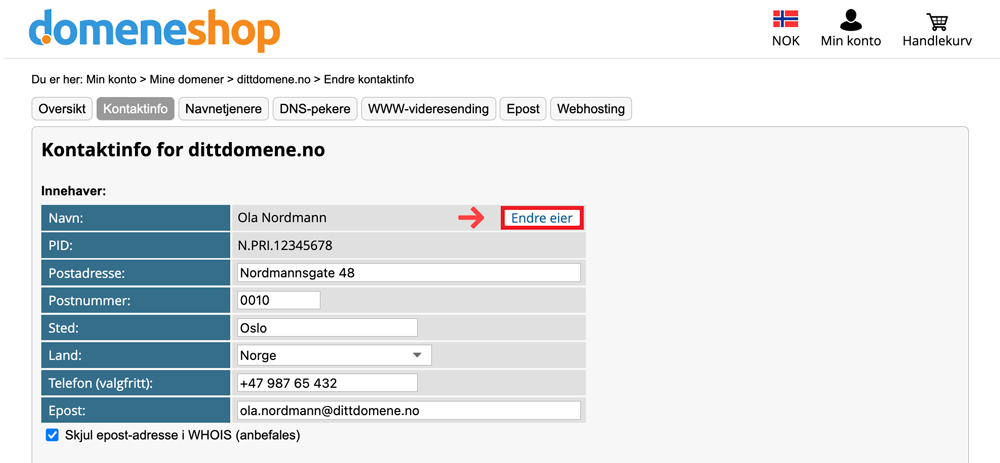Image resolution: width=1000 pixels, height=463 pixels.
Task: Follow the Mine domener breadcrumb link
Action: pos(187,80)
